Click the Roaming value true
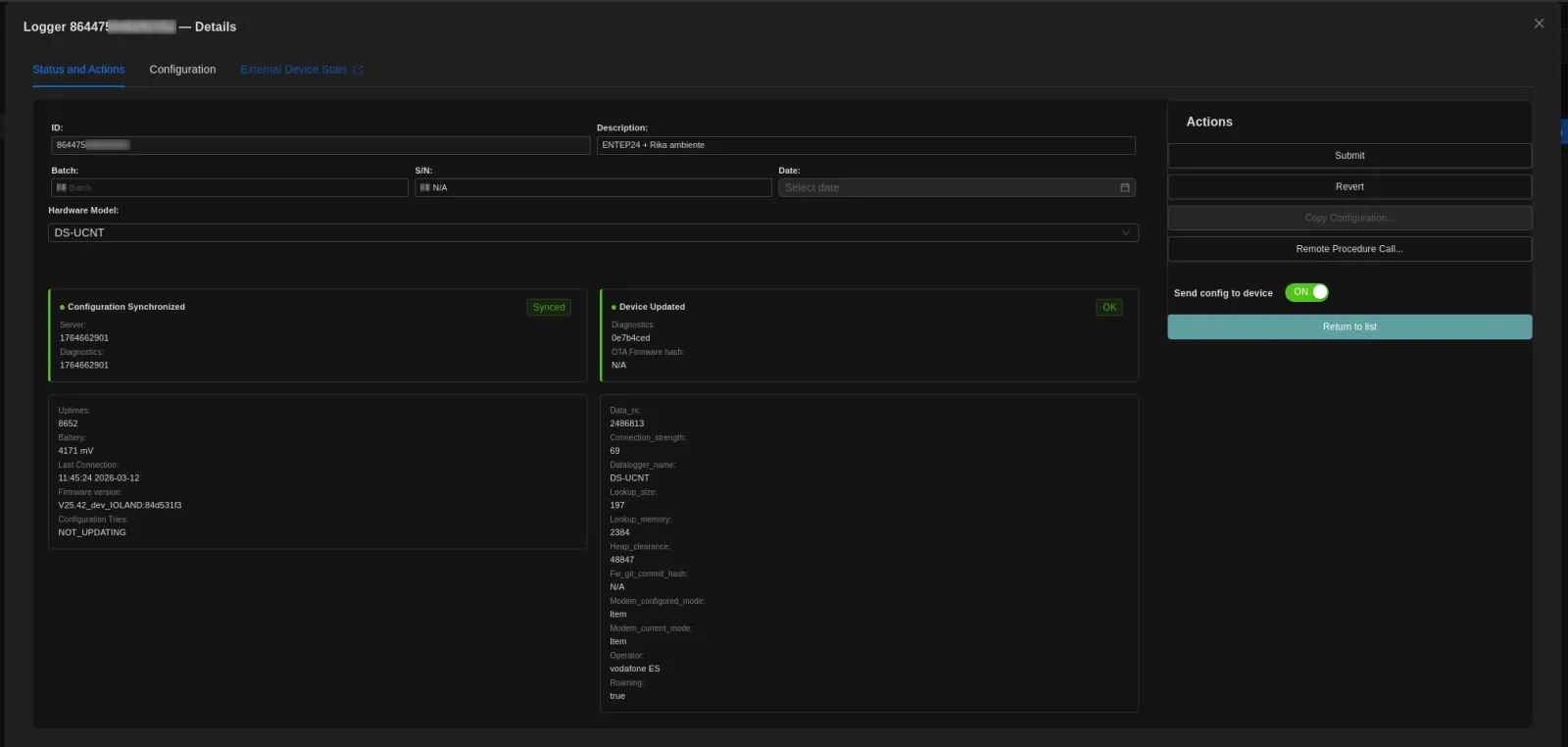The width and height of the screenshot is (1568, 747). (617, 696)
